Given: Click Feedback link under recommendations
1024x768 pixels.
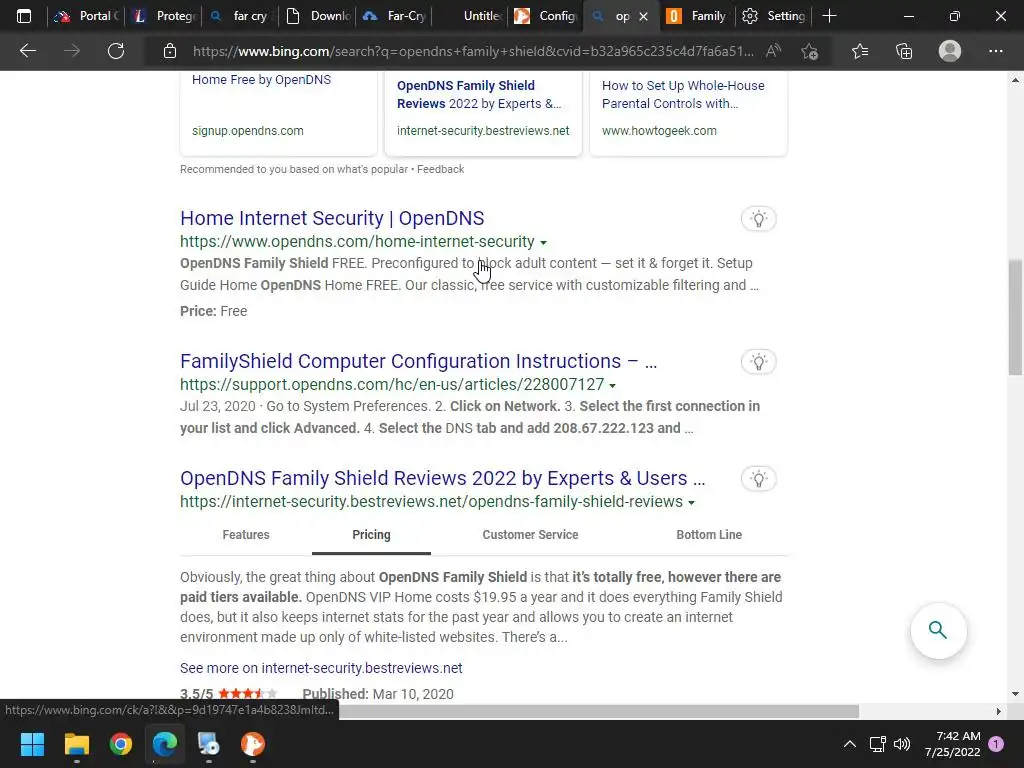Looking at the screenshot, I should pyautogui.click(x=440, y=169).
